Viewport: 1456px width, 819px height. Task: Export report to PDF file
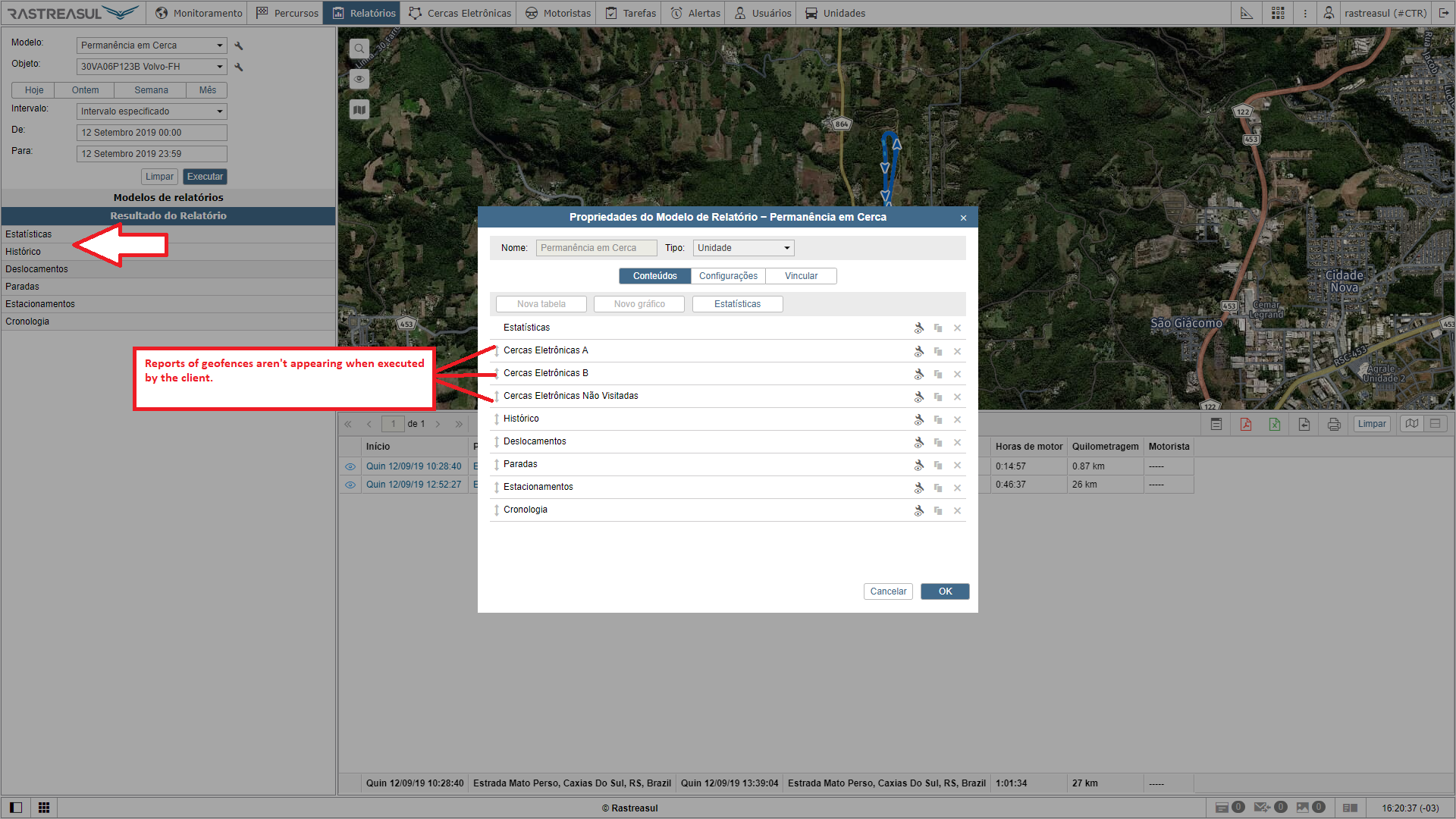[1245, 424]
